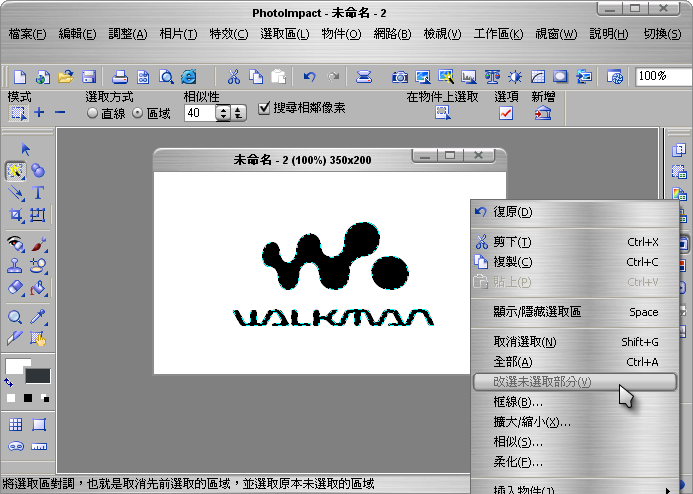Click 新增 add-to-library button

[x=543, y=113]
